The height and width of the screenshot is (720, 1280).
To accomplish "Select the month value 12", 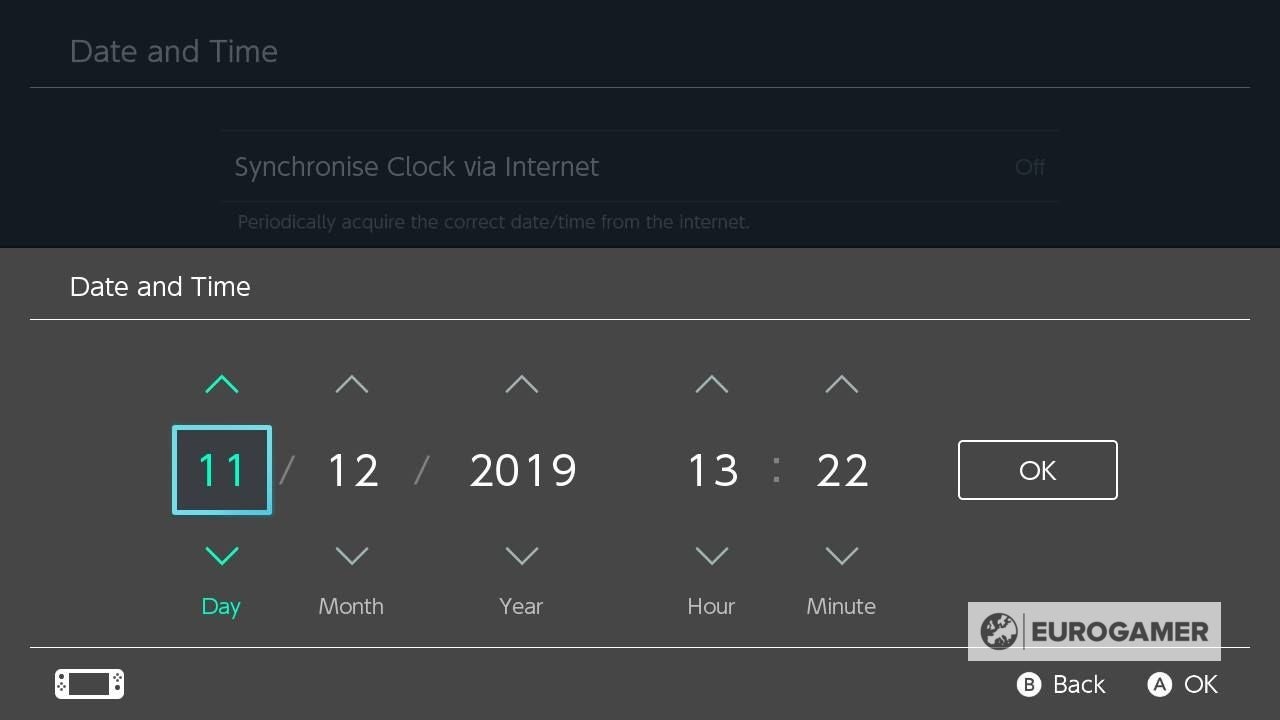I will tap(353, 470).
